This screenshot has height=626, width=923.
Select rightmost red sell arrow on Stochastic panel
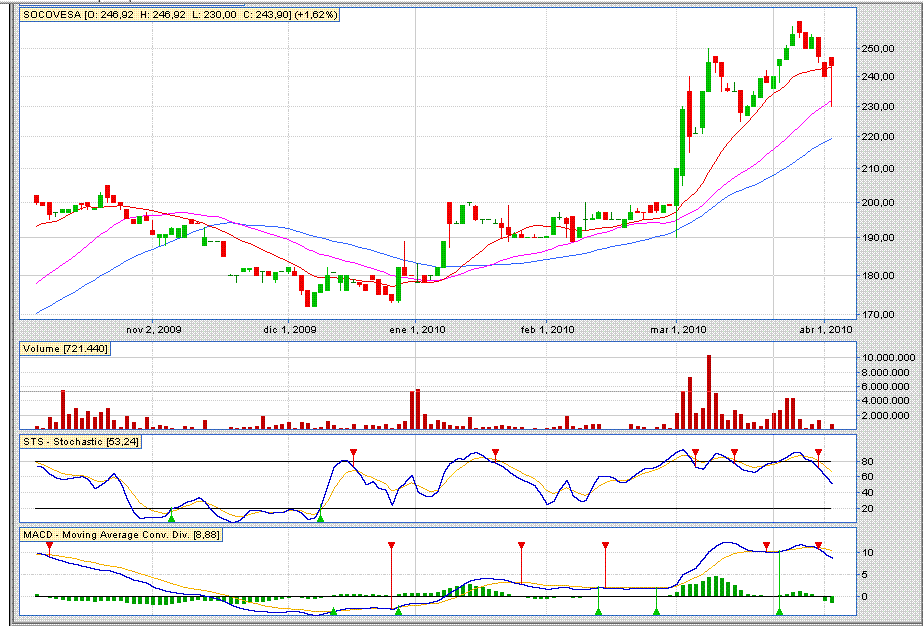(x=818, y=454)
